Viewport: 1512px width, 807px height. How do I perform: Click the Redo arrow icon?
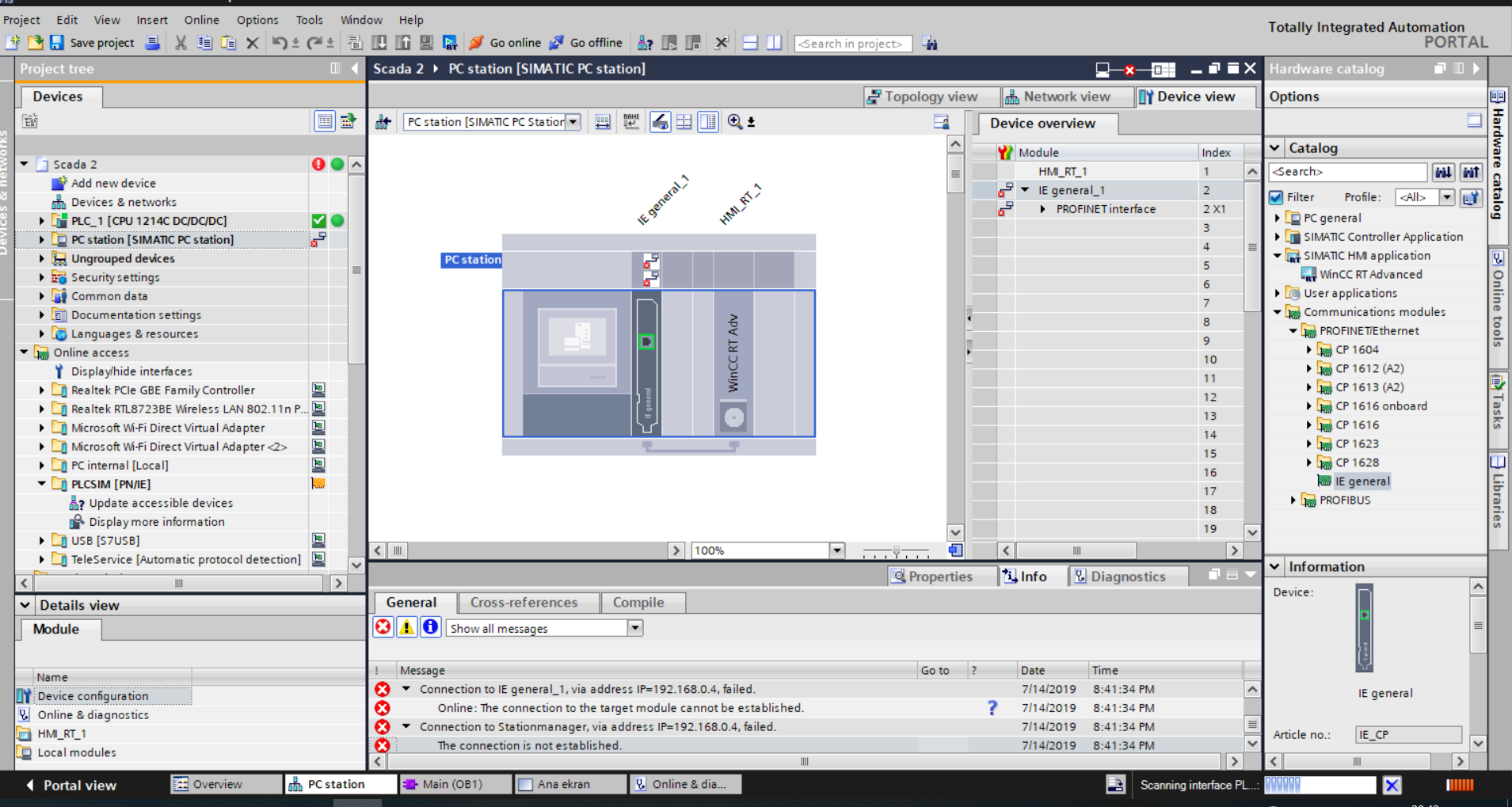314,43
